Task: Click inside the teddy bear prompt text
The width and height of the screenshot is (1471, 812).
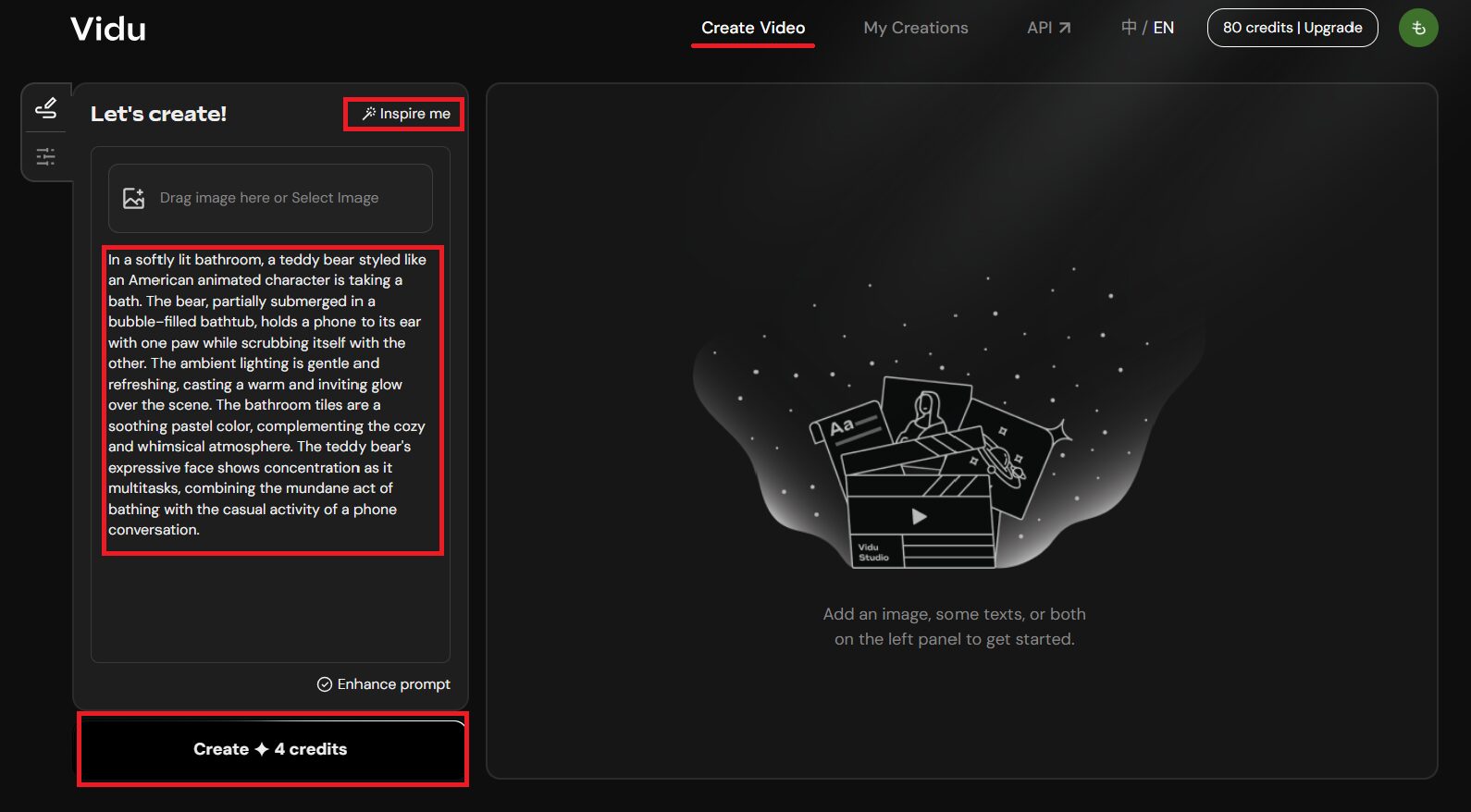Action: [x=268, y=395]
